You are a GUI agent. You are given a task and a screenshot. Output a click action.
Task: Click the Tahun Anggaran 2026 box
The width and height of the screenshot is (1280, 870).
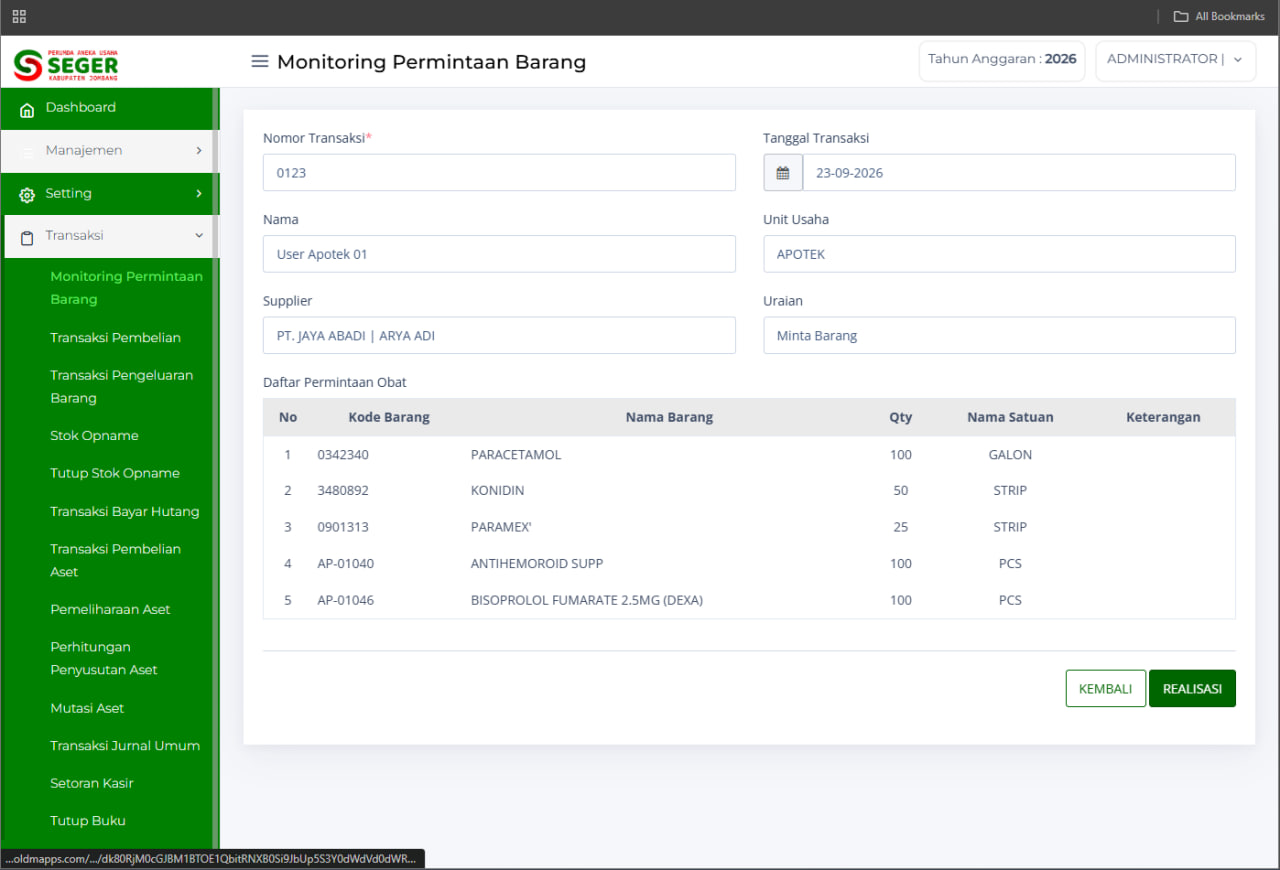pyautogui.click(x=1002, y=60)
